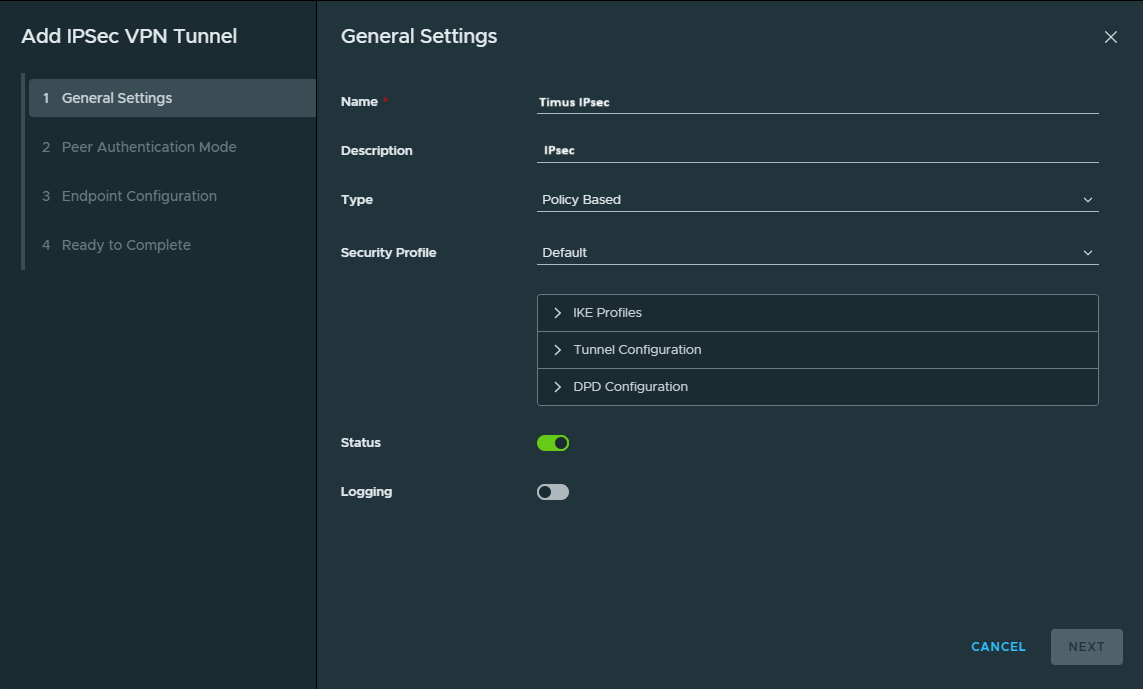Click the Next button
Image resolution: width=1143 pixels, height=689 pixels.
coord(1086,647)
